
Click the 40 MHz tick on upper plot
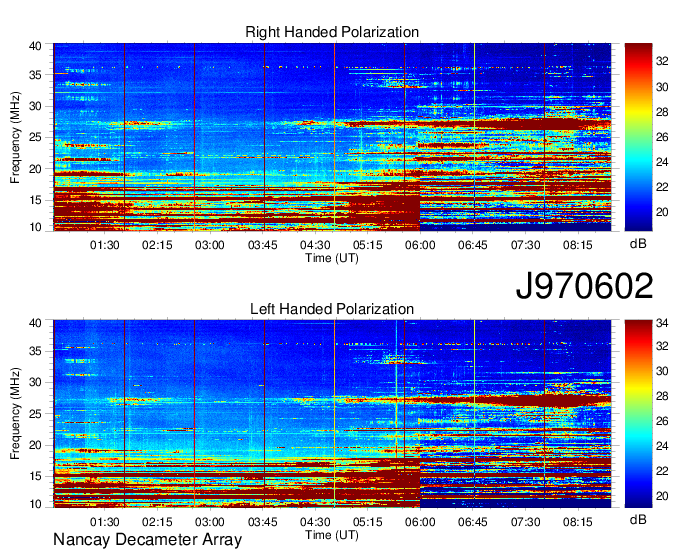click(35, 46)
